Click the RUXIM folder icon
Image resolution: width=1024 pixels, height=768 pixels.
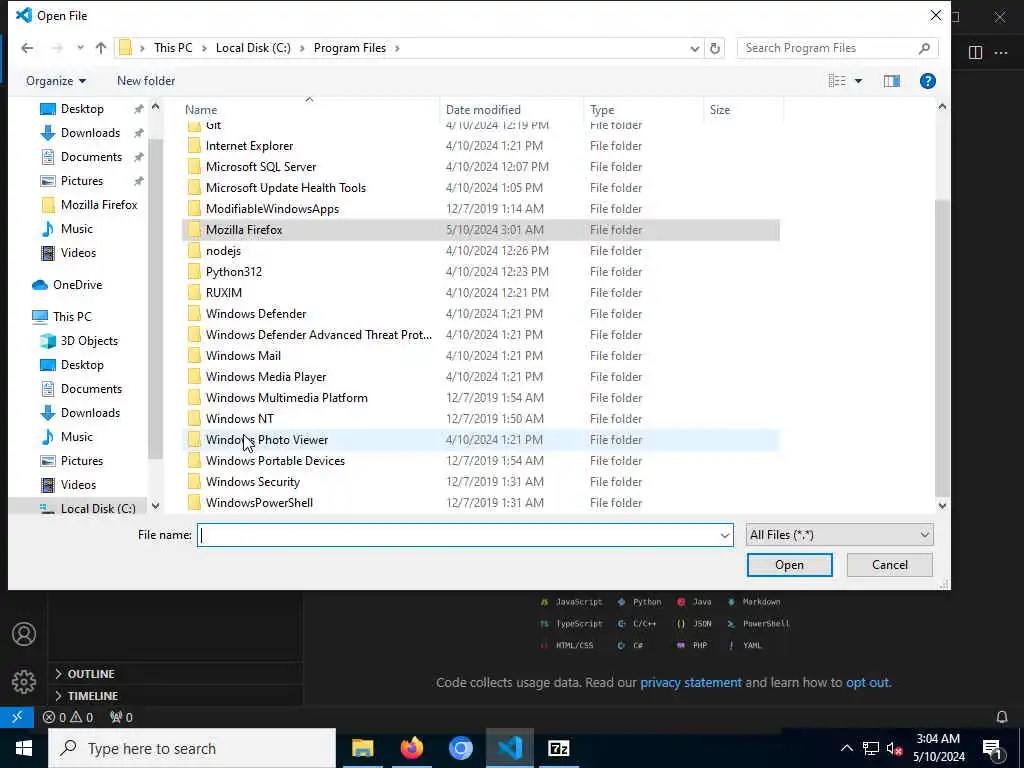pos(194,293)
